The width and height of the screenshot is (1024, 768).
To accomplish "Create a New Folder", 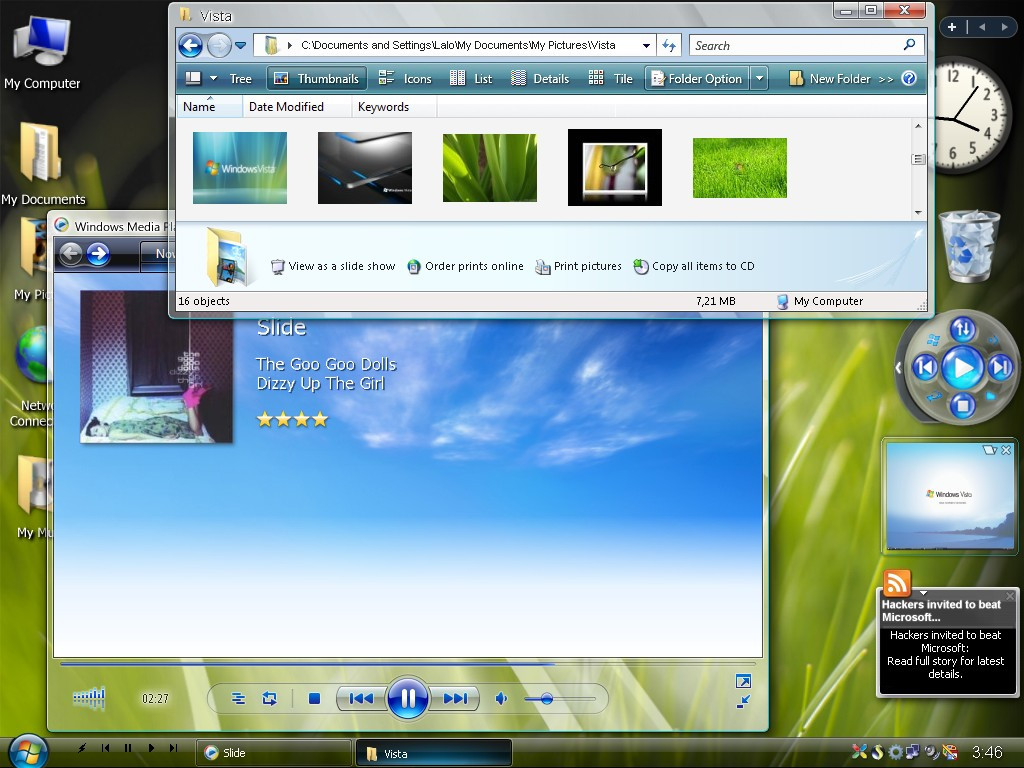I will click(x=829, y=79).
